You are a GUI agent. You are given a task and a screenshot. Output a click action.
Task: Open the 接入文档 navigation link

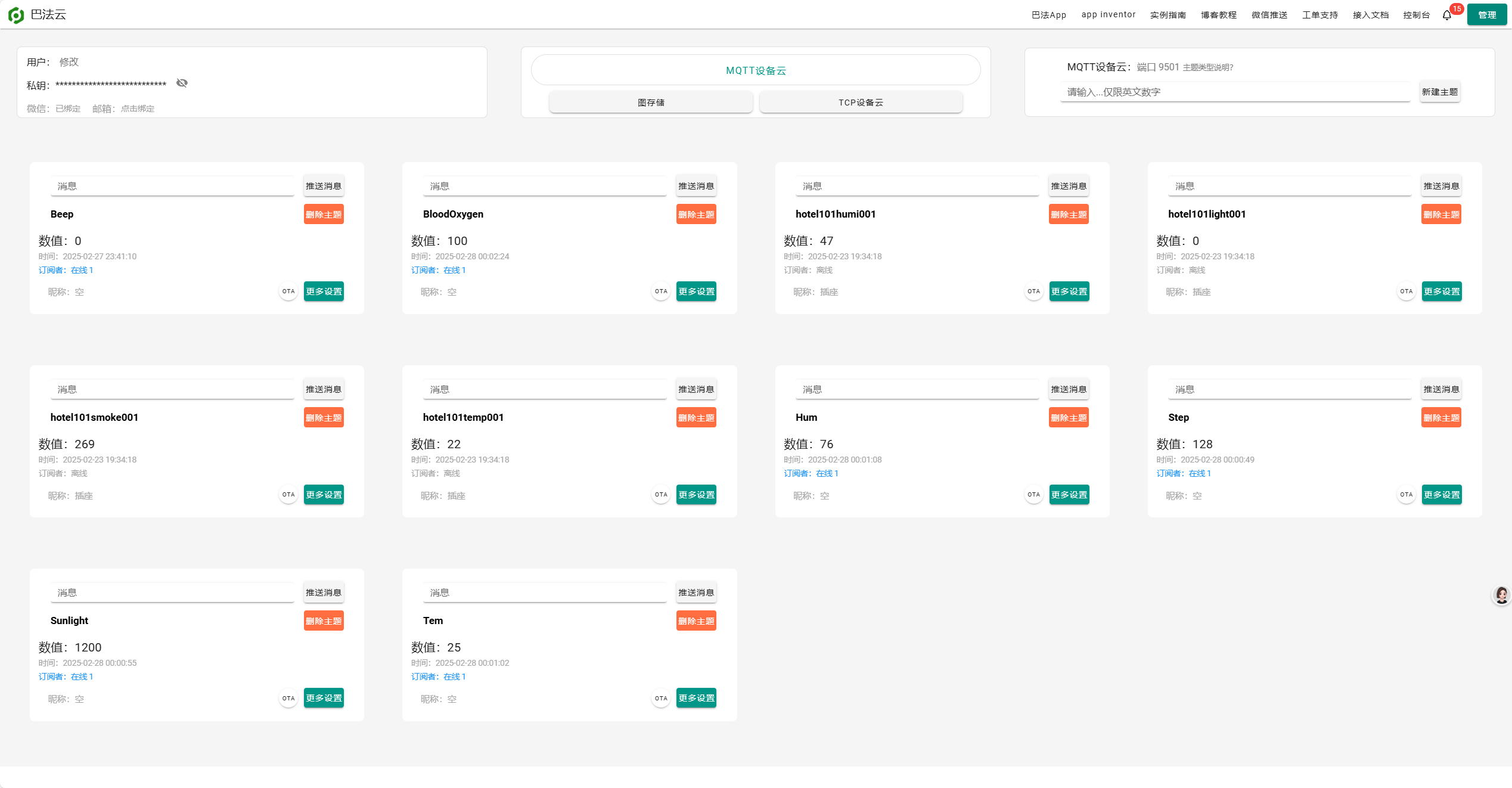(1370, 15)
